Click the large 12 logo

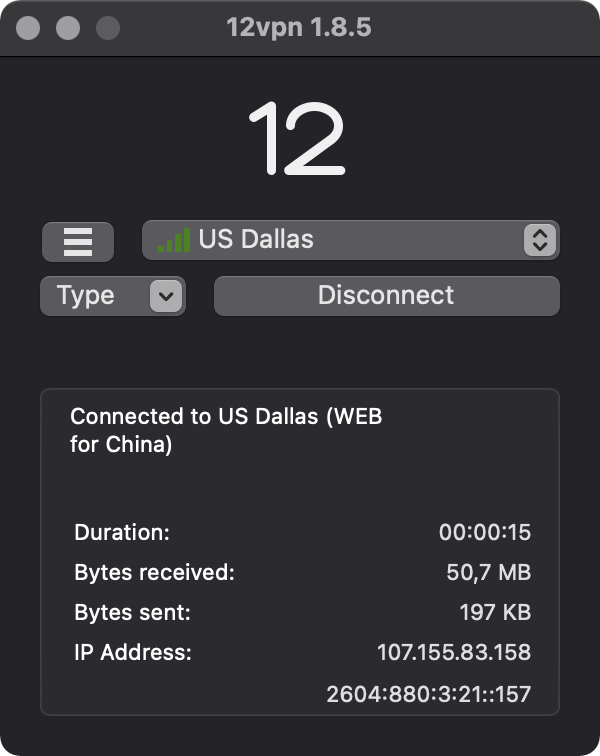(297, 139)
